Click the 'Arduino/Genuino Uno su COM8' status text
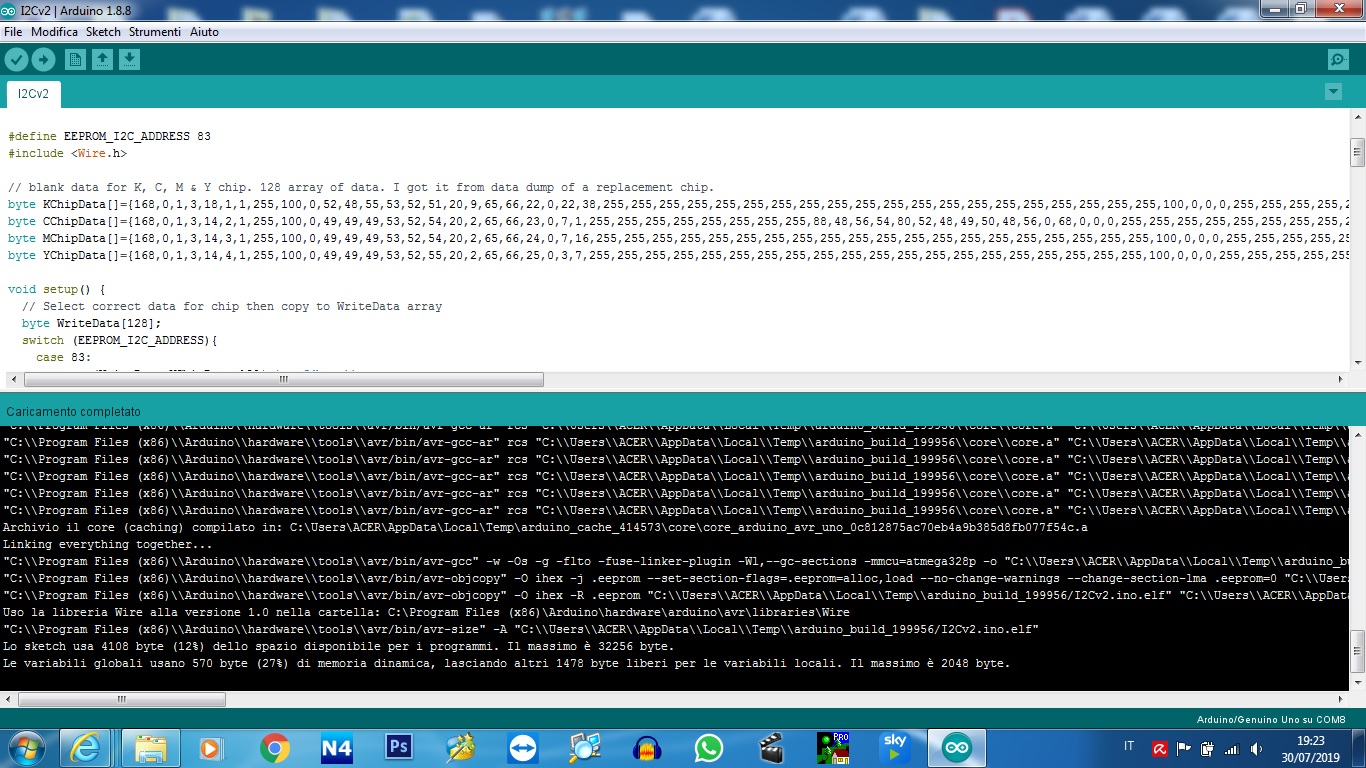 click(1271, 720)
